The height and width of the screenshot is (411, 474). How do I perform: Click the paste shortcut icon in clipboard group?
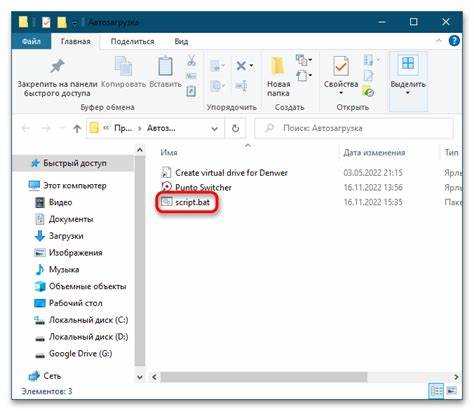point(191,91)
